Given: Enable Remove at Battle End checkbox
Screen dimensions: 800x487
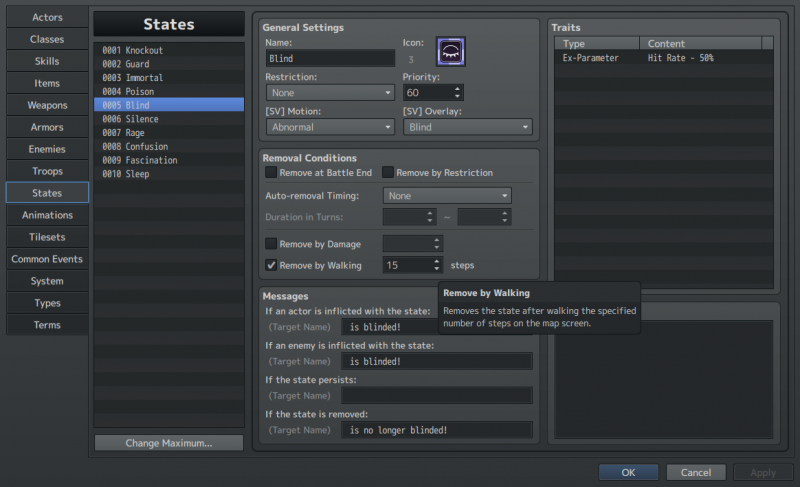Looking at the screenshot, I should 271,172.
